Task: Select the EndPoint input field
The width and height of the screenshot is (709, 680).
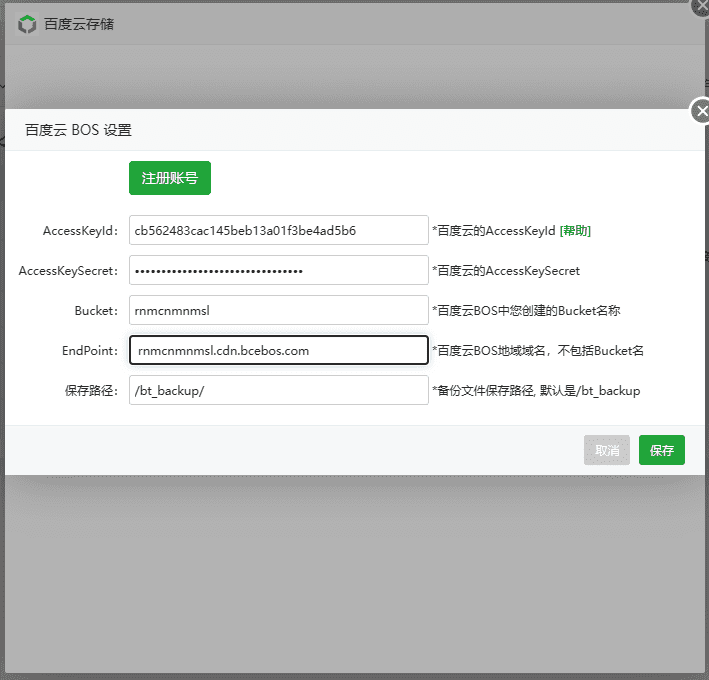Action: pos(279,350)
